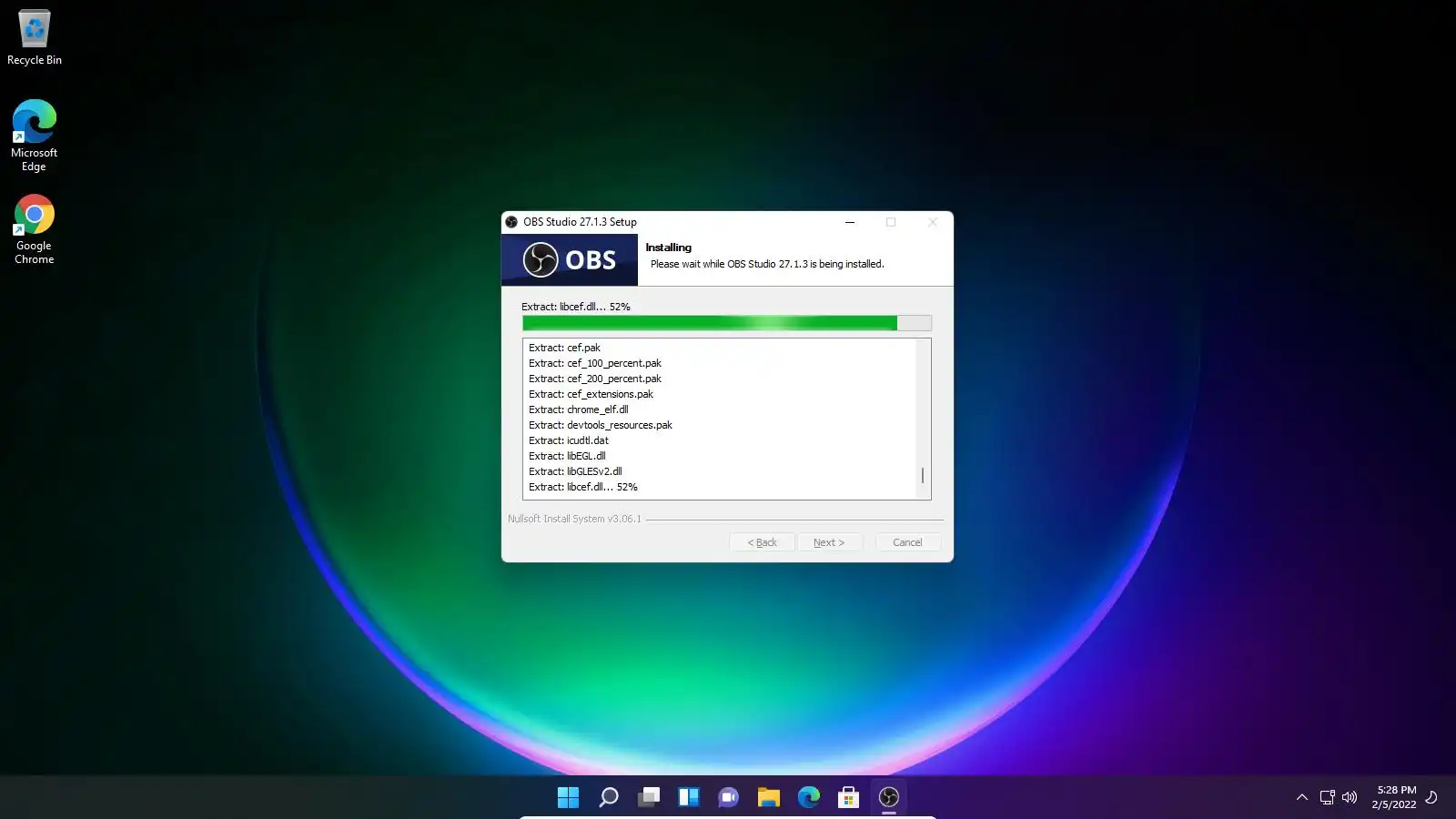This screenshot has height=819, width=1456.
Task: Minimize the OBS Studio Setup window
Action: [x=850, y=222]
